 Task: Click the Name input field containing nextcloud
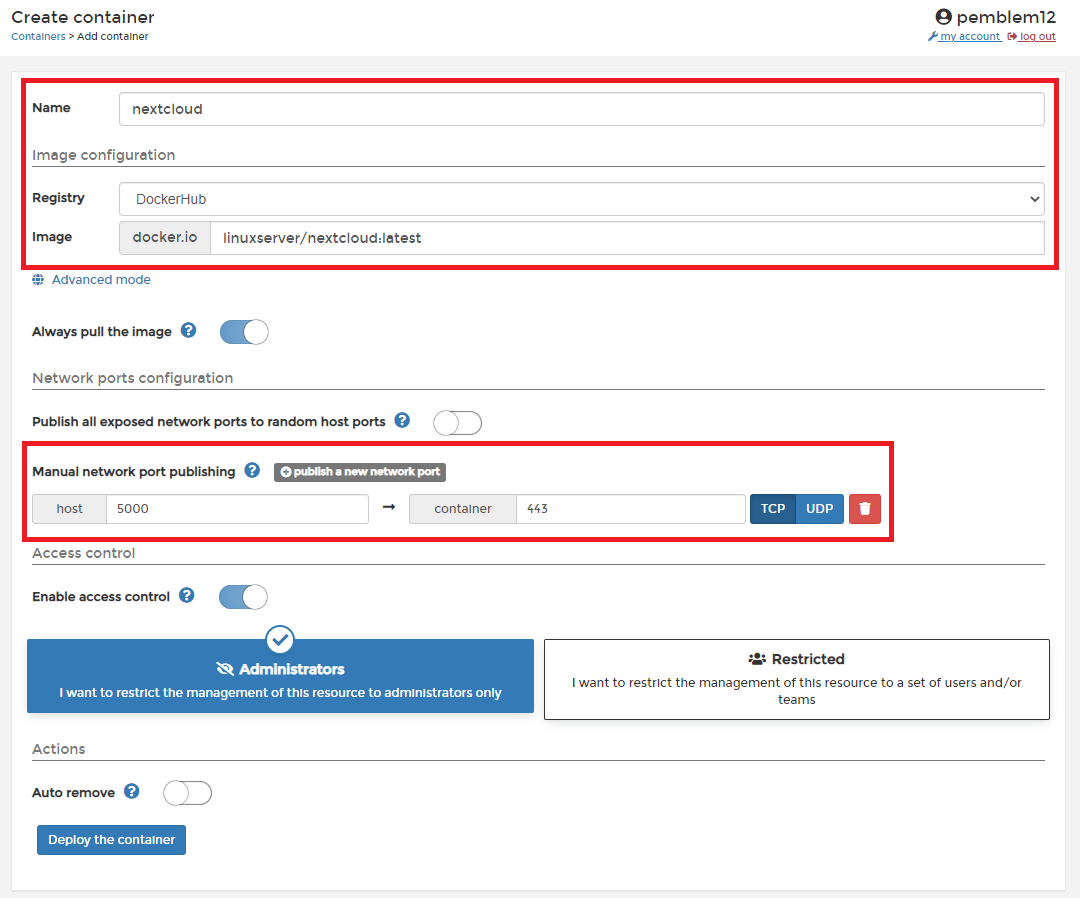(581, 109)
